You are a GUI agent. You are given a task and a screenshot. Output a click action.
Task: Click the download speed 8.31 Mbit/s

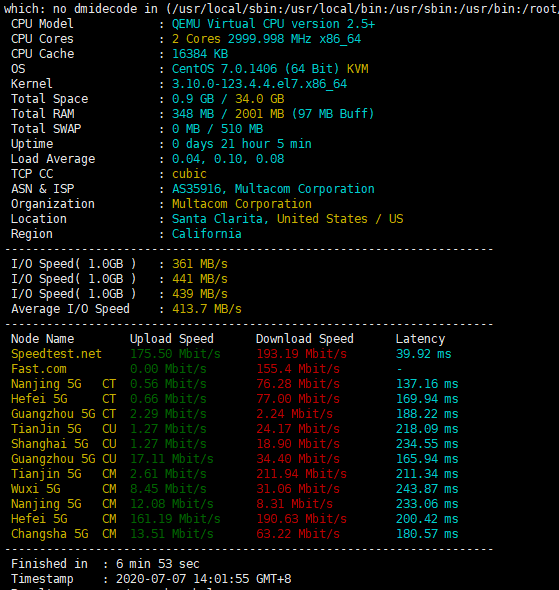coord(295,504)
